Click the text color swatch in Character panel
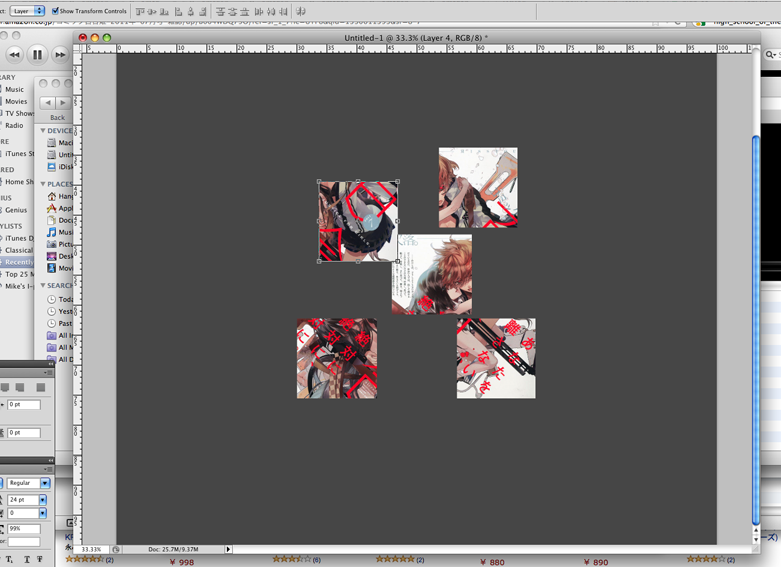This screenshot has width=781, height=567. click(x=24, y=542)
